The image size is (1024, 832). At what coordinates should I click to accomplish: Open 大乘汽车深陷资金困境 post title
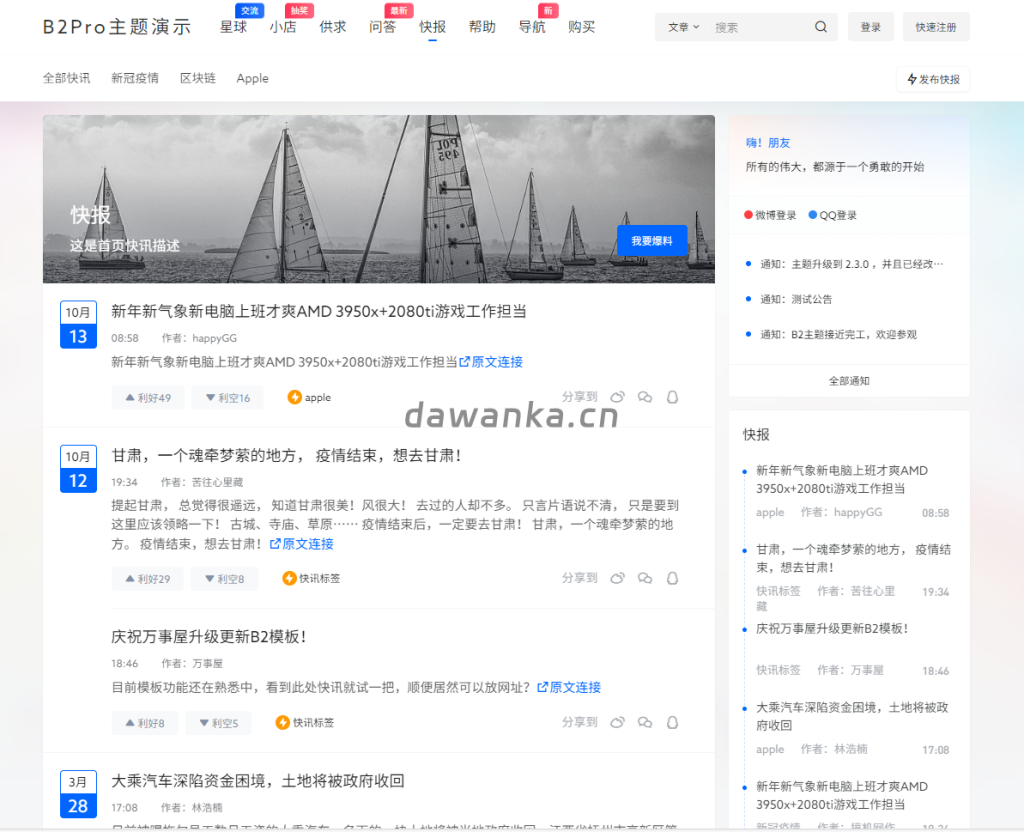[258, 781]
